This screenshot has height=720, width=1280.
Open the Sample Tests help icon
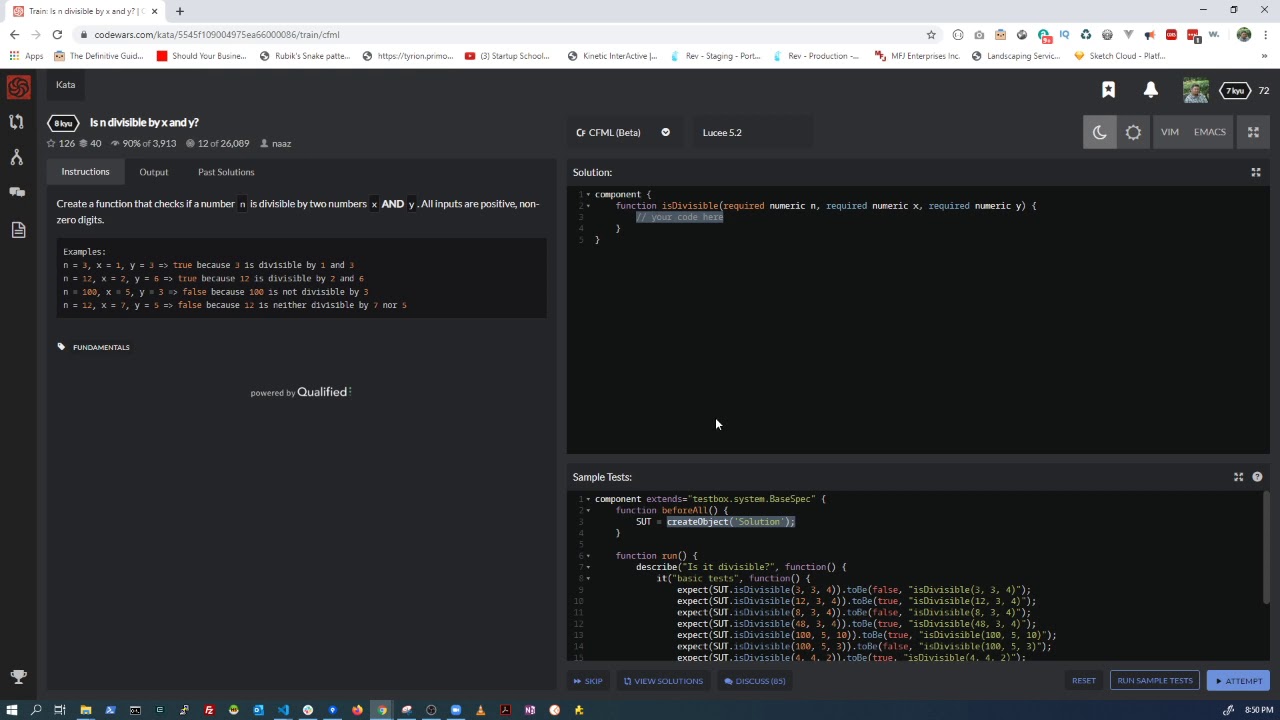click(x=1257, y=477)
